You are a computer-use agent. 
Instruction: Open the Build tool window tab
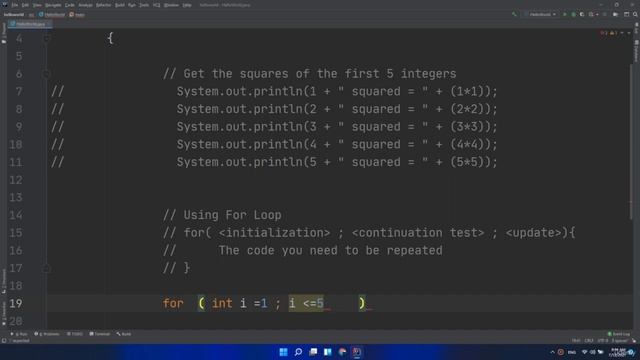pyautogui.click(x=124, y=334)
